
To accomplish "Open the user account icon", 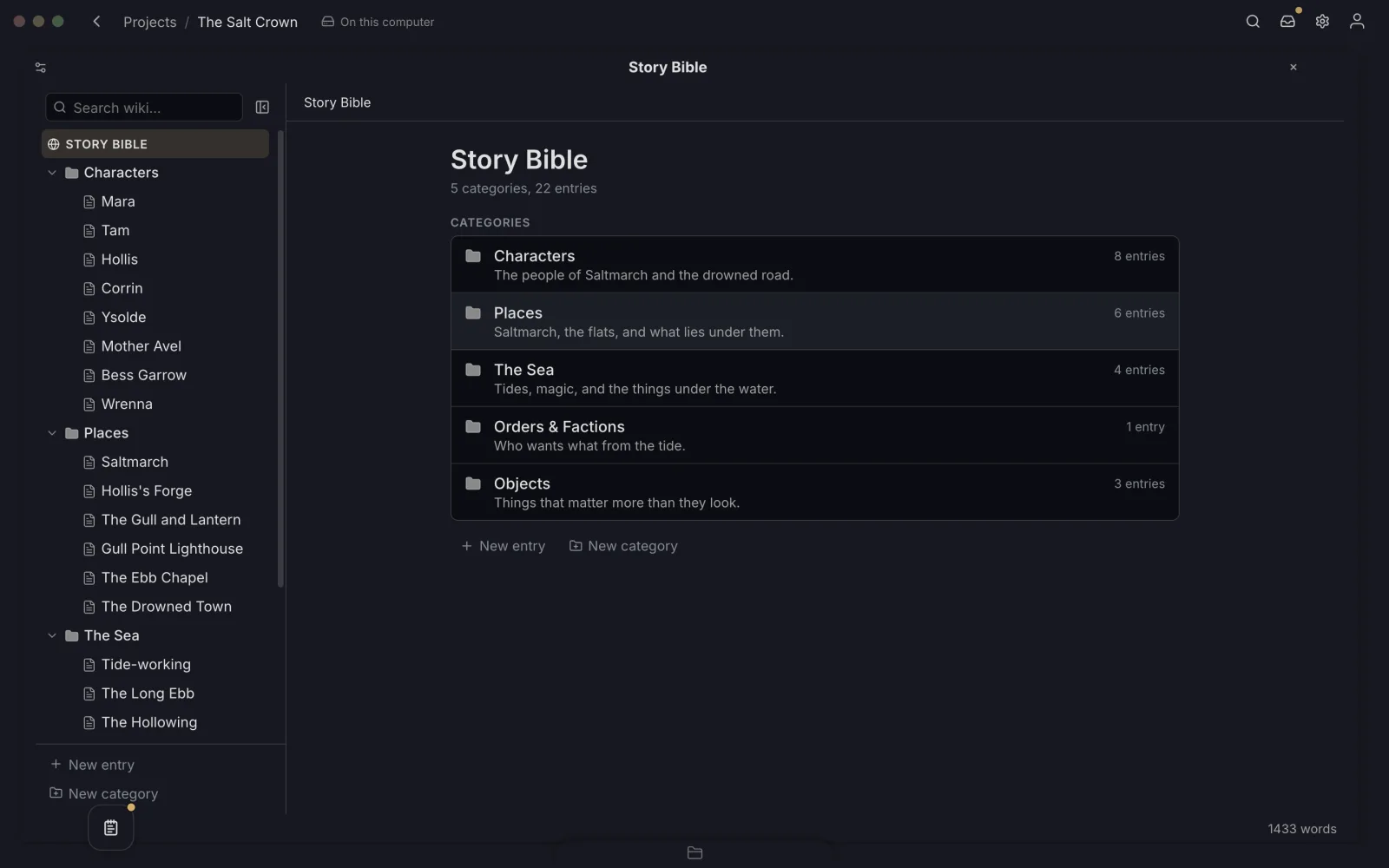I will [1357, 22].
